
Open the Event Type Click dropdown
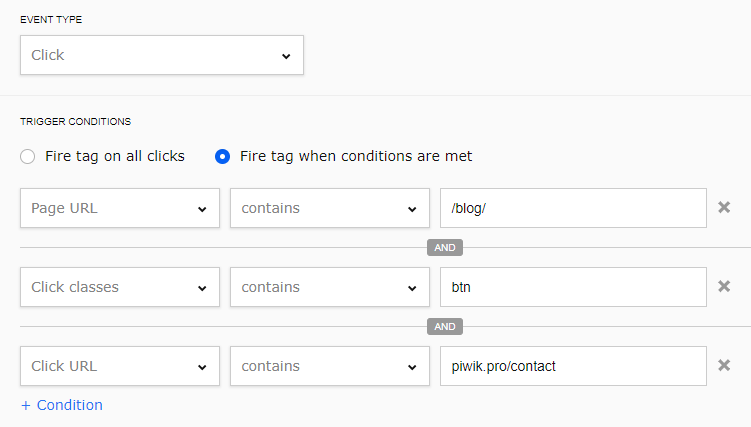(161, 55)
